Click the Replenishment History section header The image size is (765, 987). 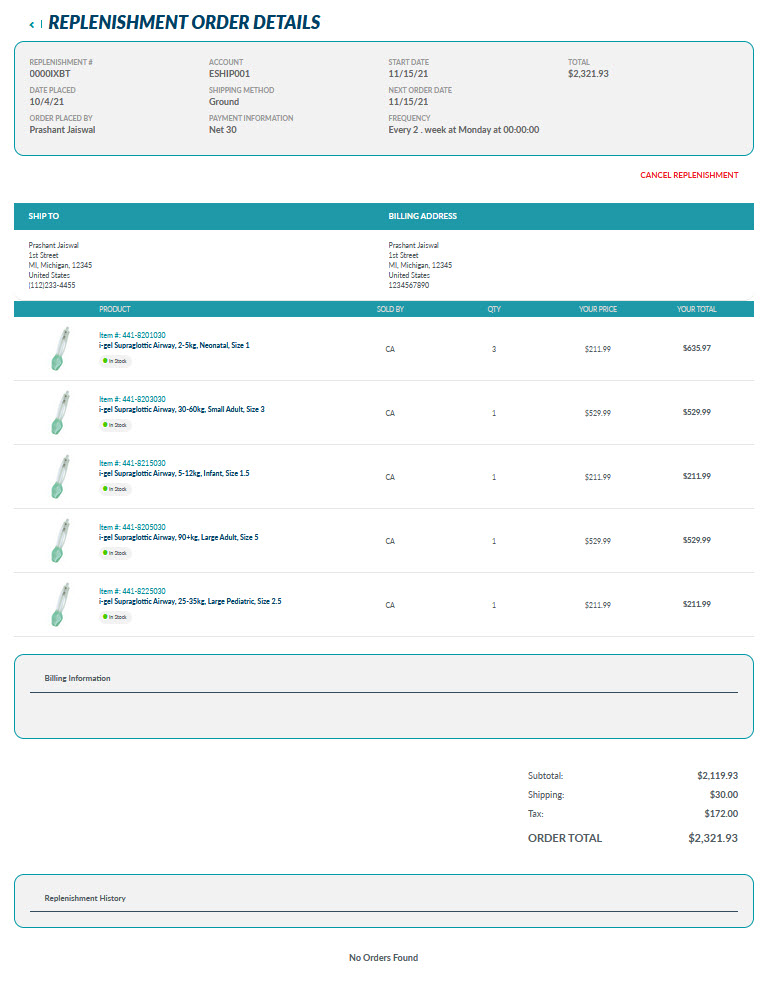click(x=85, y=898)
